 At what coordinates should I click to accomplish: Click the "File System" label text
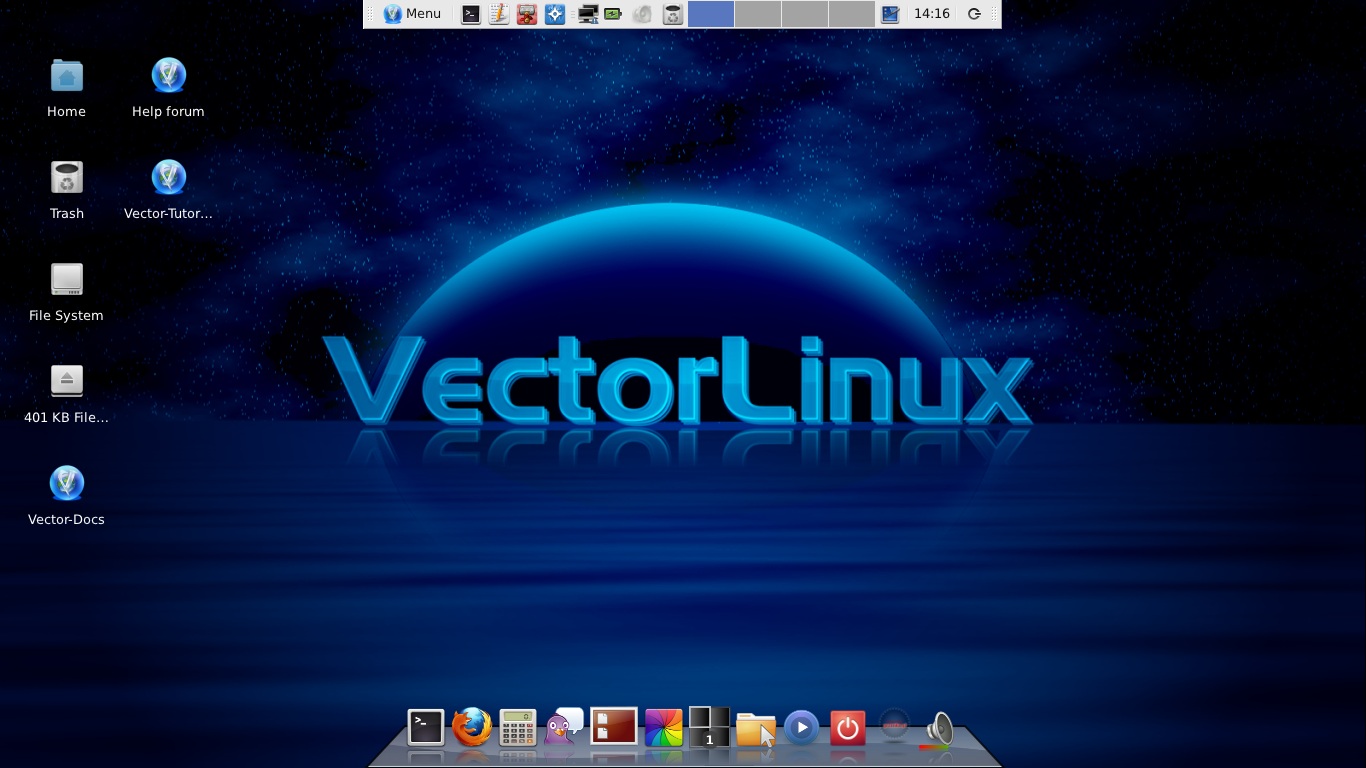tap(66, 315)
